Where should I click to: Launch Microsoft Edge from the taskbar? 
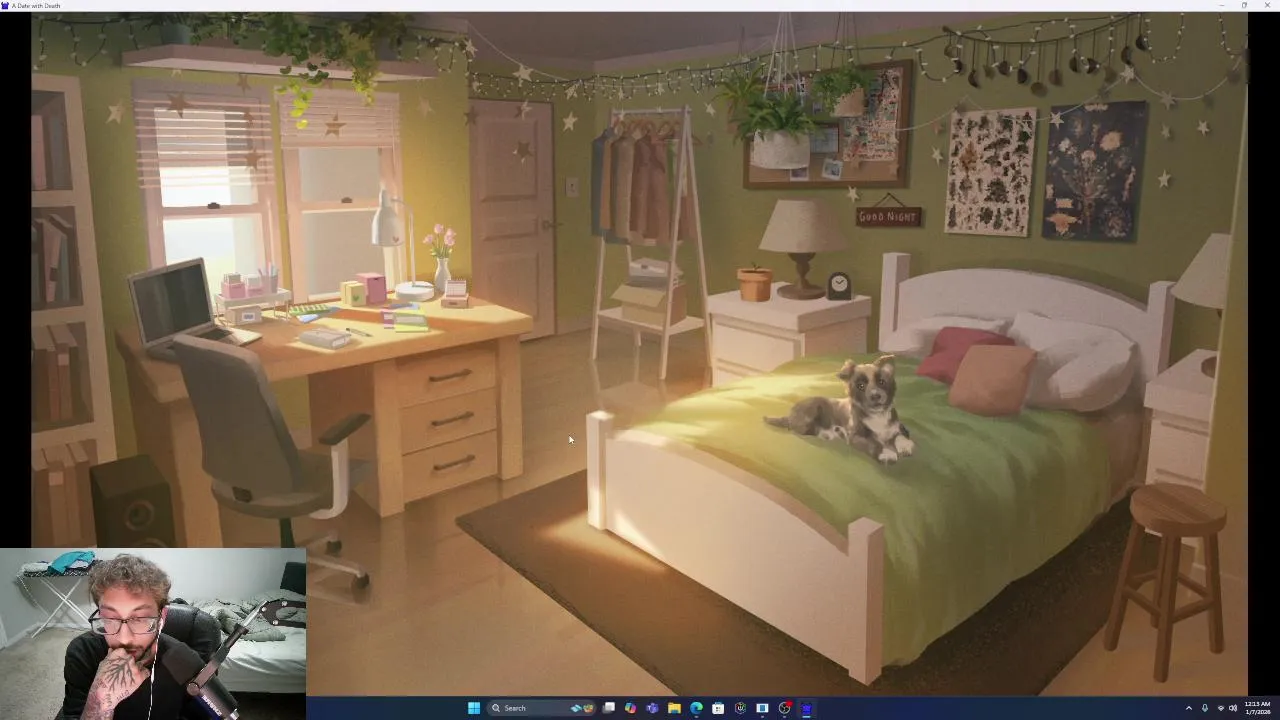tap(696, 708)
